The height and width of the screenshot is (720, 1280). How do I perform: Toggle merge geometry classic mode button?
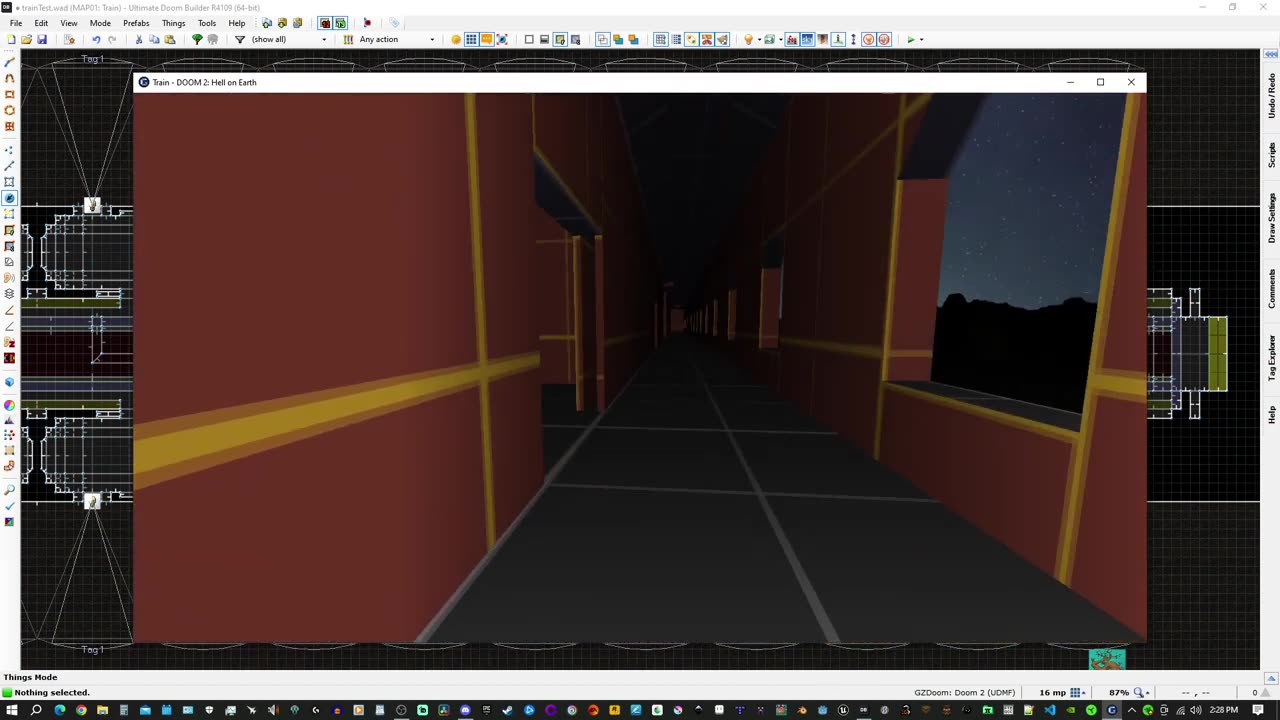point(603,39)
